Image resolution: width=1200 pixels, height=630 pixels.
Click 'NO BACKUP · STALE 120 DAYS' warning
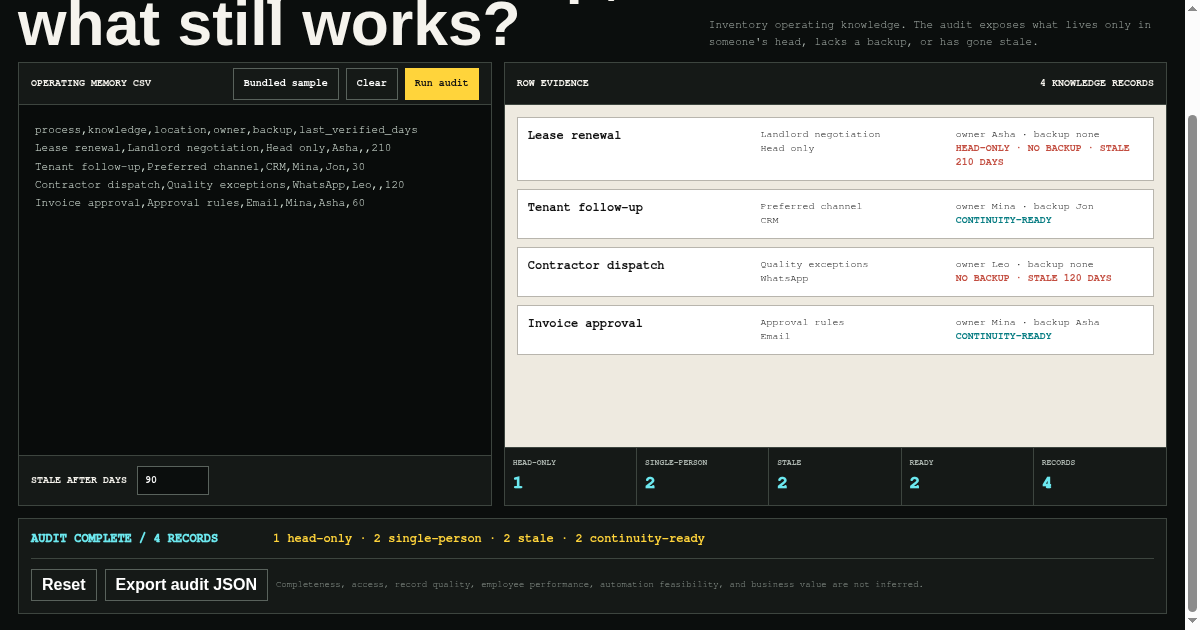(x=1033, y=278)
